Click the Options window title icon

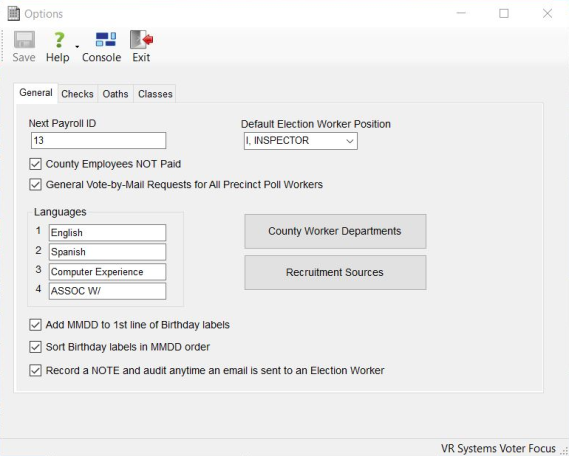click(13, 14)
